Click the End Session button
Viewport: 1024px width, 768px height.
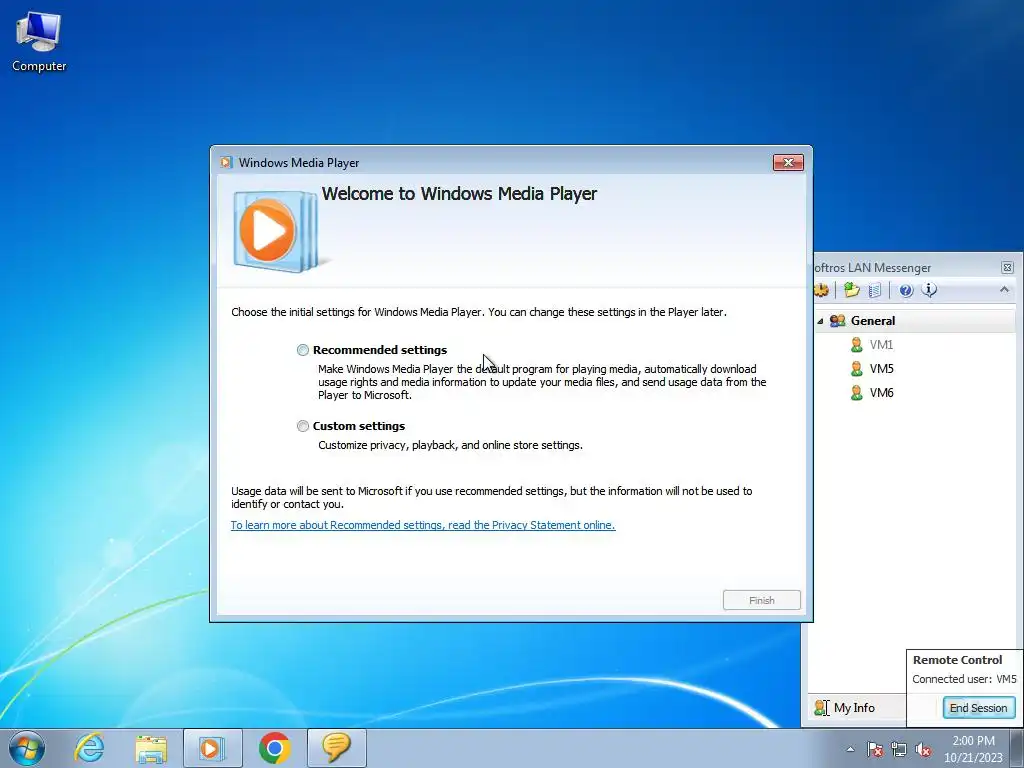(x=978, y=708)
